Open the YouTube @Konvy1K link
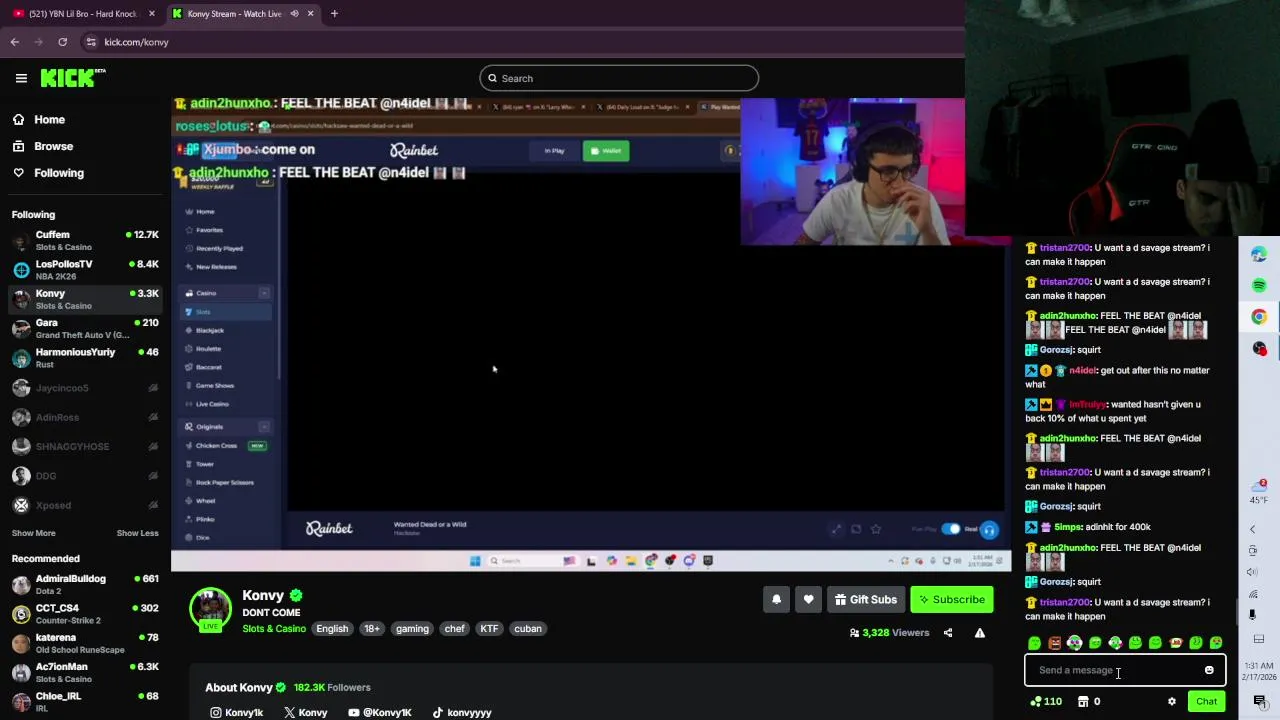This screenshot has width=1280, height=720. point(380,713)
